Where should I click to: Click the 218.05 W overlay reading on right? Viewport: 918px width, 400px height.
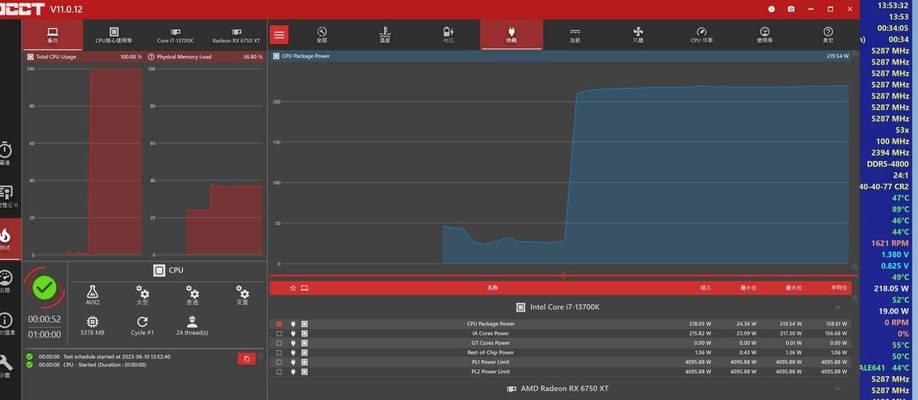891,288
